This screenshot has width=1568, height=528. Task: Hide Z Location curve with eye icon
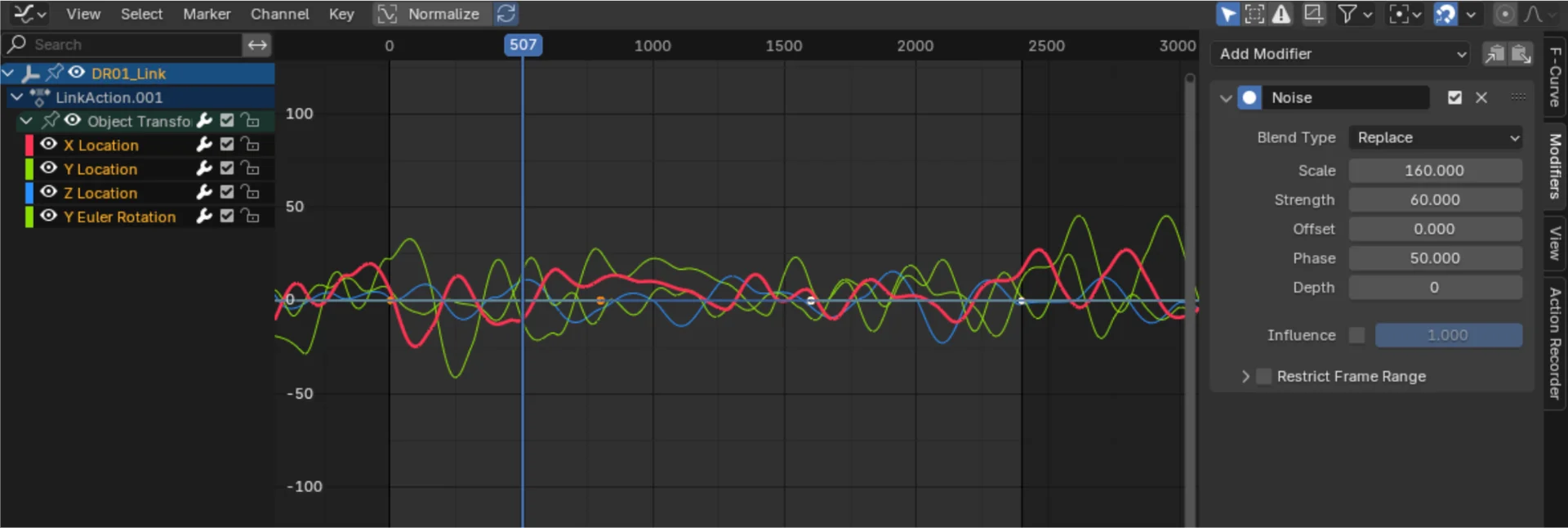49,192
